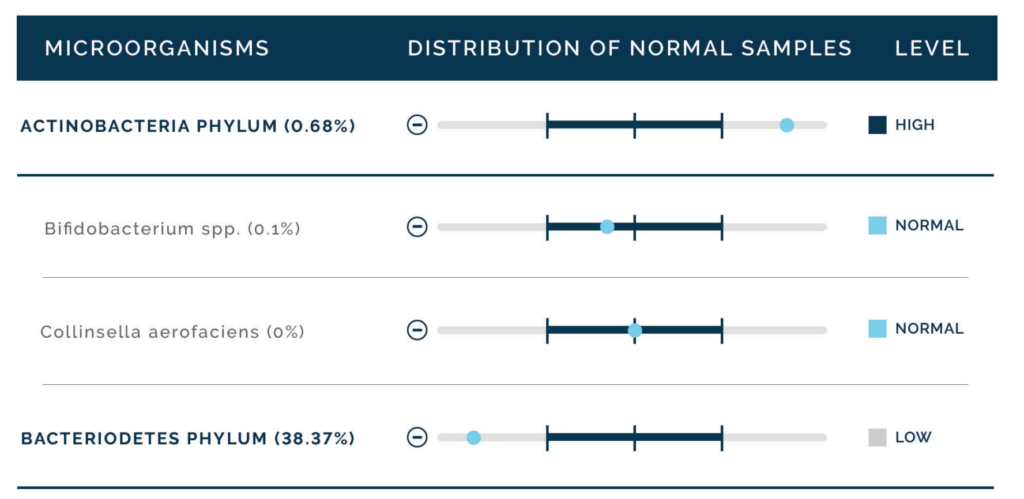The width and height of the screenshot is (1024, 499).
Task: Open ACTINOBACTERIA PHYLUM (0.68%) label
Action: 188,126
